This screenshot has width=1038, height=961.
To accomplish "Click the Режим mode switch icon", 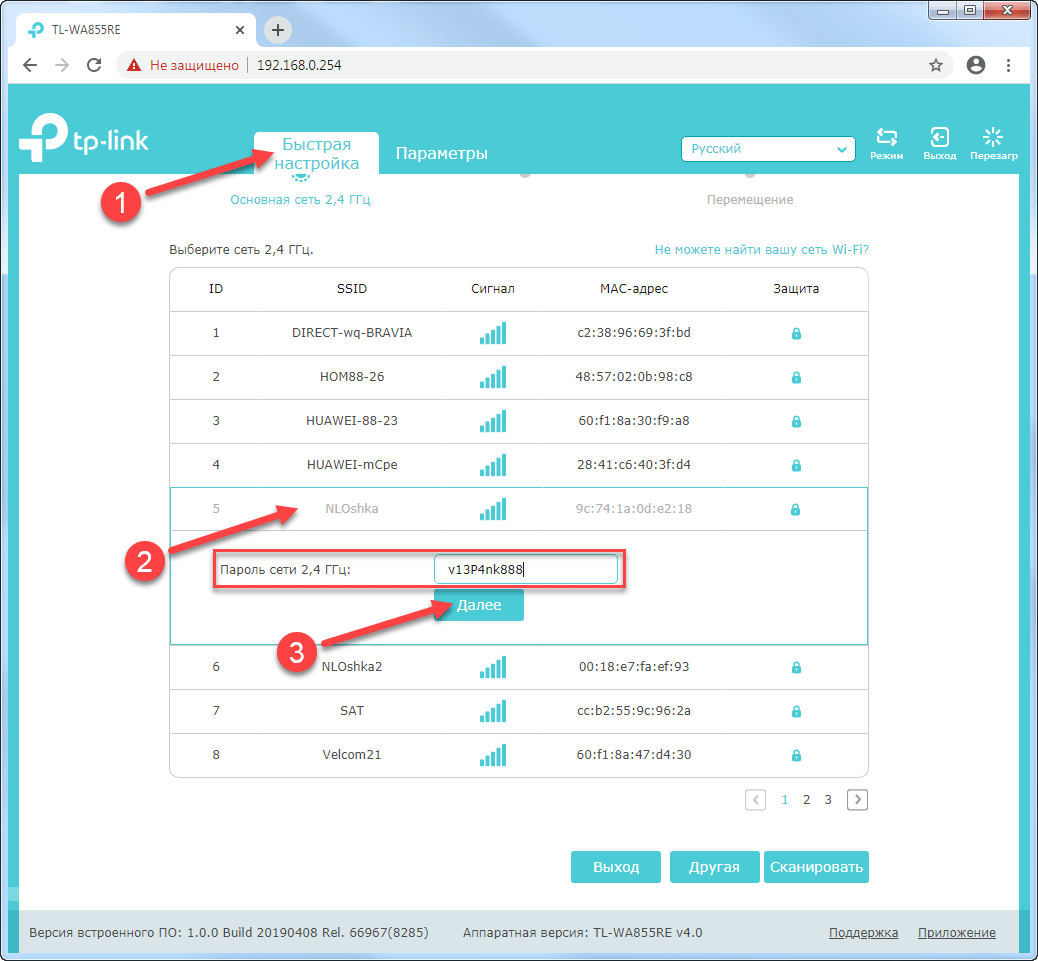I will pyautogui.click(x=886, y=138).
